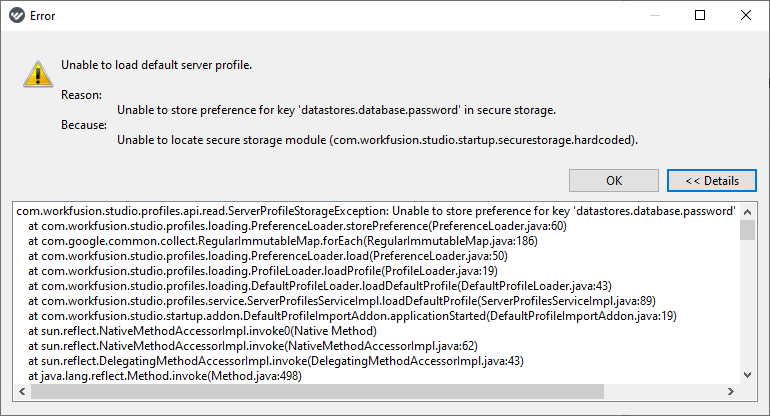Click the vertical scrollbar thumb
Image resolution: width=770 pixels, height=416 pixels.
(x=747, y=230)
